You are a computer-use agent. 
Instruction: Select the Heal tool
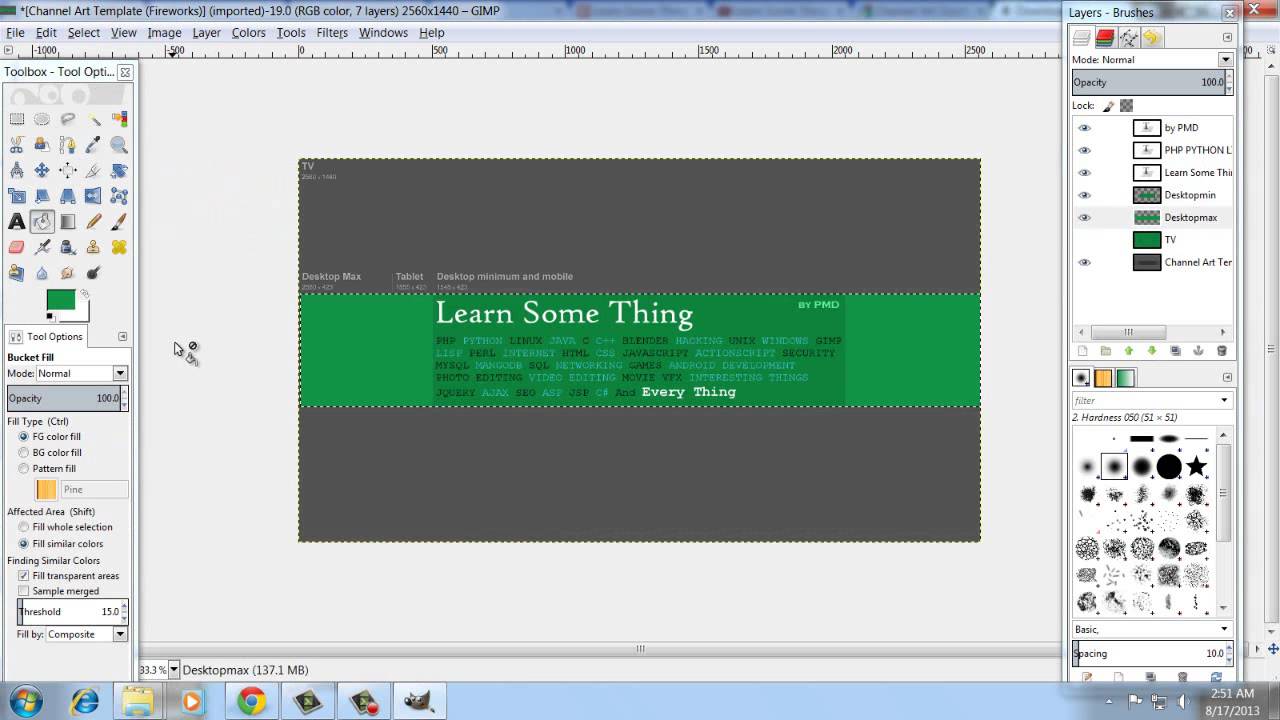[x=119, y=247]
